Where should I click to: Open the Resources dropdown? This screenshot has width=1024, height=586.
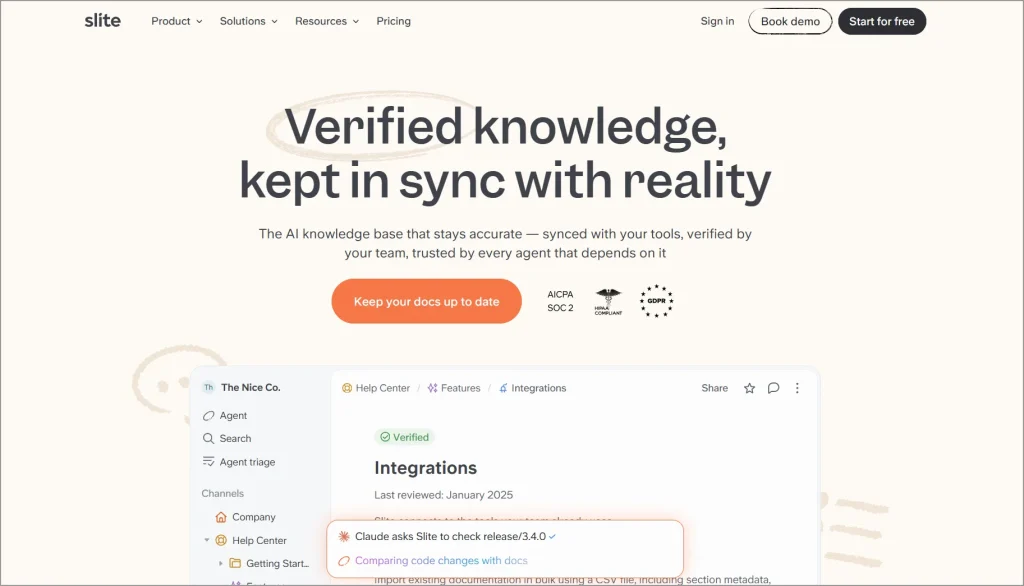(327, 21)
